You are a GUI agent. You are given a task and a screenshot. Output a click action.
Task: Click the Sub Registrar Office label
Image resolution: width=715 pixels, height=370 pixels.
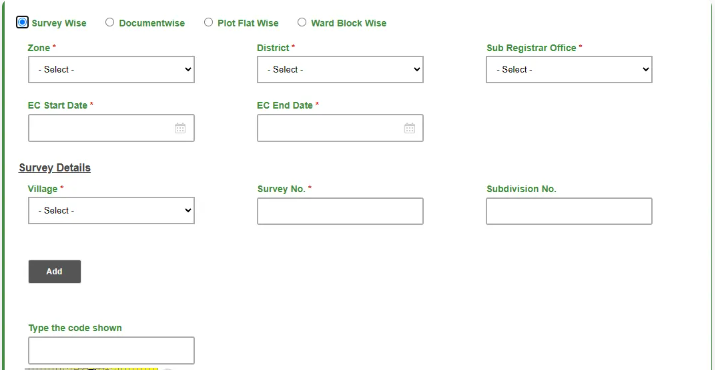[531, 48]
